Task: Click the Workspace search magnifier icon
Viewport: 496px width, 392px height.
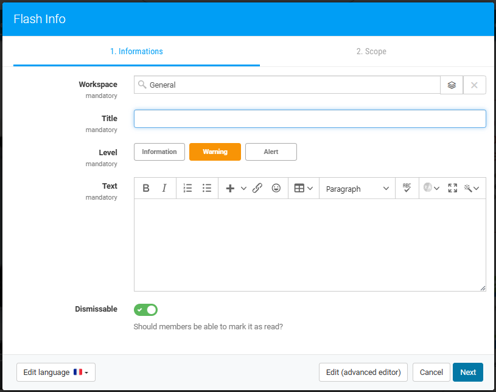Action: pos(142,84)
